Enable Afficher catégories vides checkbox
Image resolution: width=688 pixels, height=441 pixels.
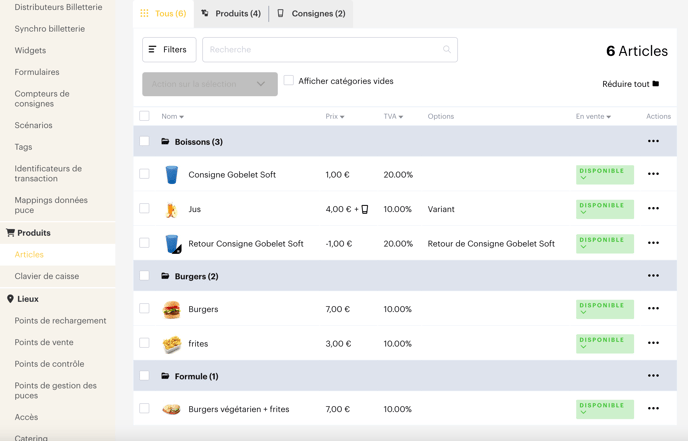(289, 81)
